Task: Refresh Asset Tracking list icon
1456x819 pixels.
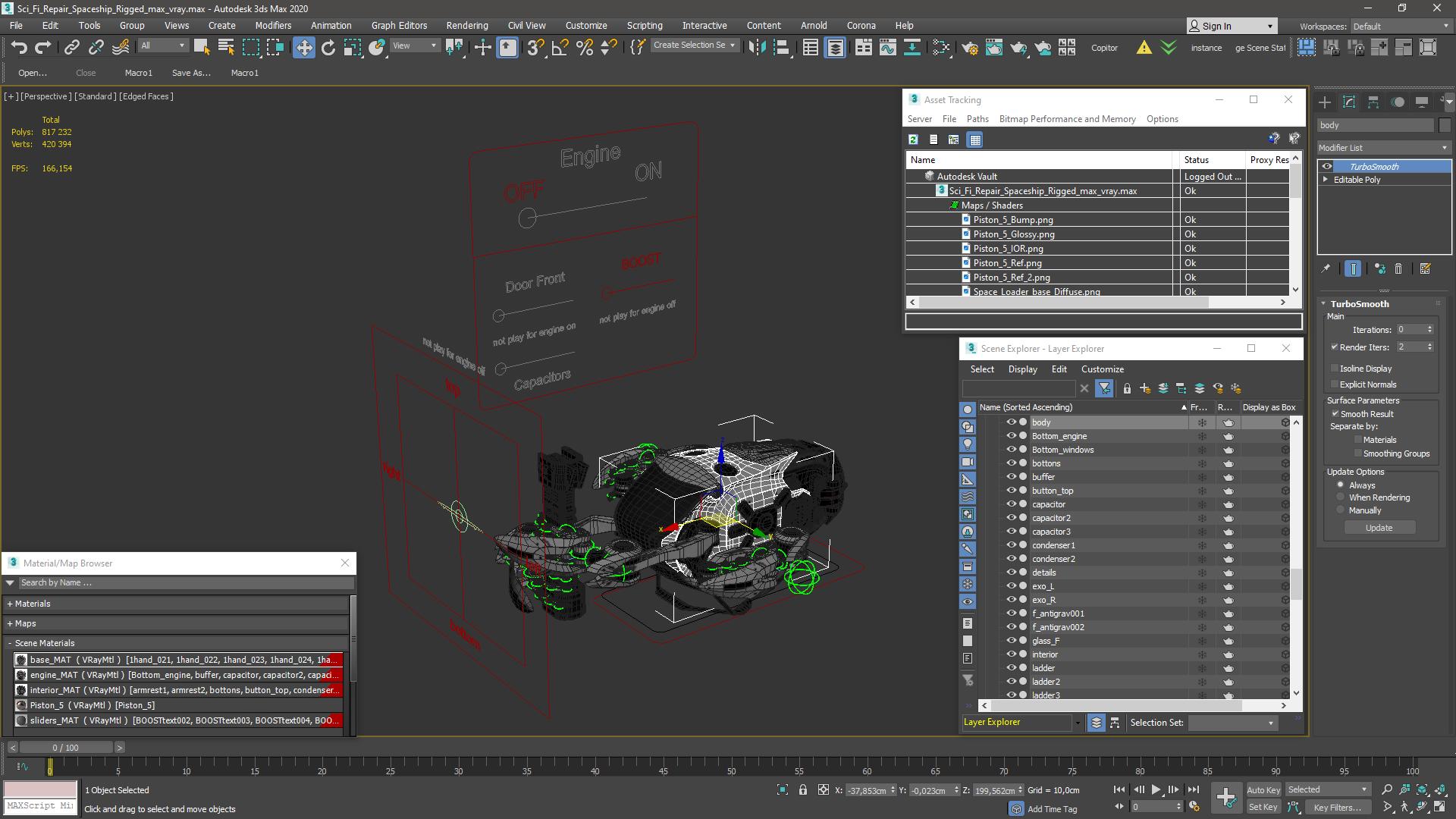Action: coord(913,140)
